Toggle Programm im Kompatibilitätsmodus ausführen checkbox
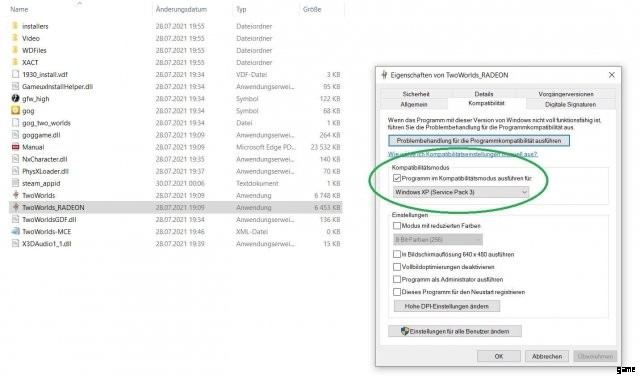This screenshot has width=640, height=376. (x=397, y=178)
